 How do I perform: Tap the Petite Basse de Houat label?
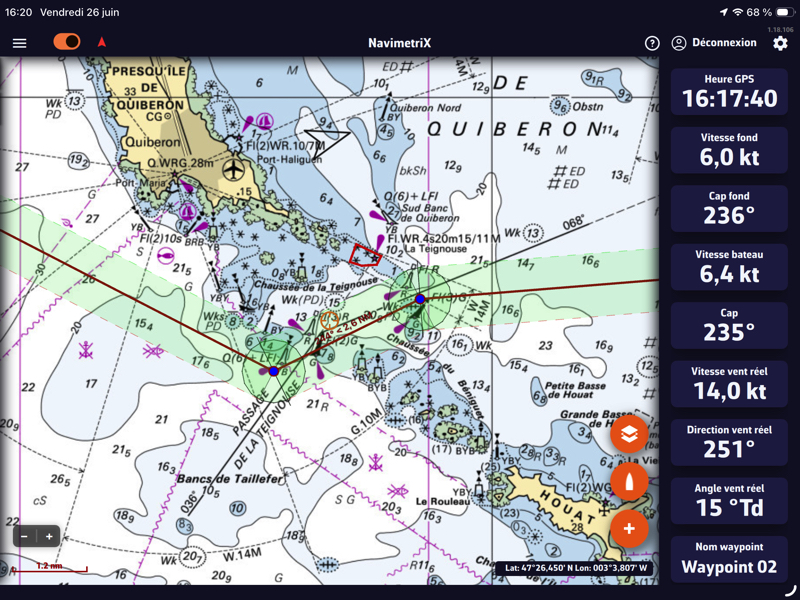[575, 390]
